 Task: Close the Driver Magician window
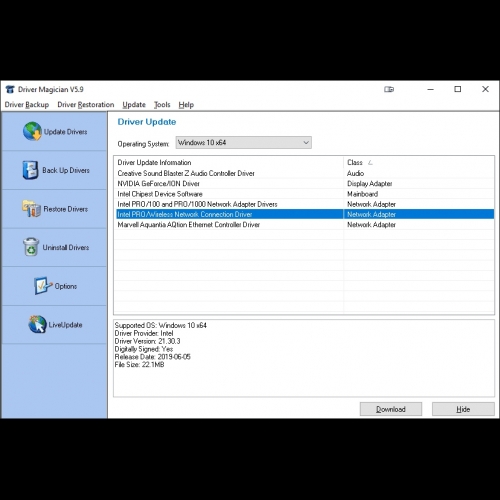click(486, 89)
